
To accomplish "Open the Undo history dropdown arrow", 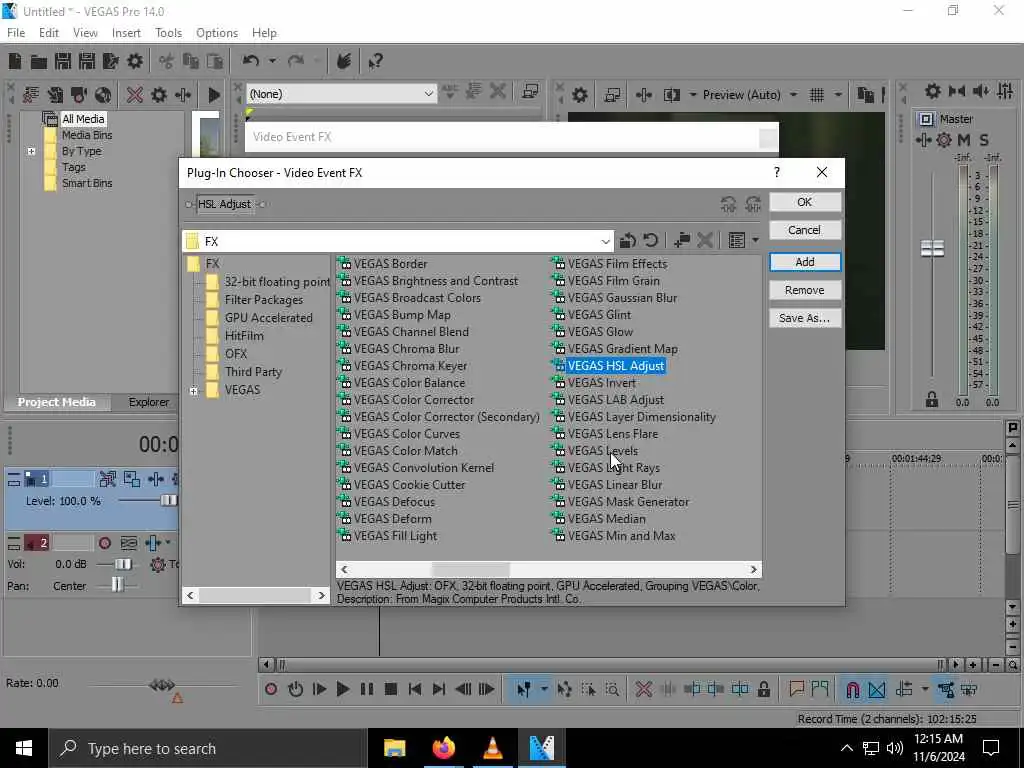I will coord(272,61).
